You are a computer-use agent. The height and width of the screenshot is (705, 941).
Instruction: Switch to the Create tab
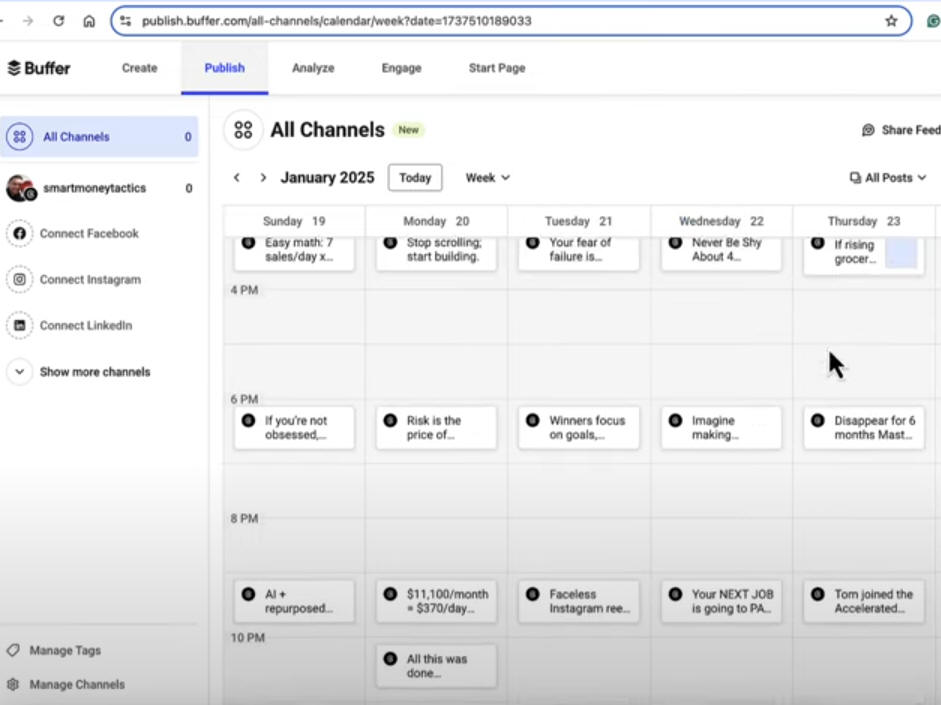139,68
